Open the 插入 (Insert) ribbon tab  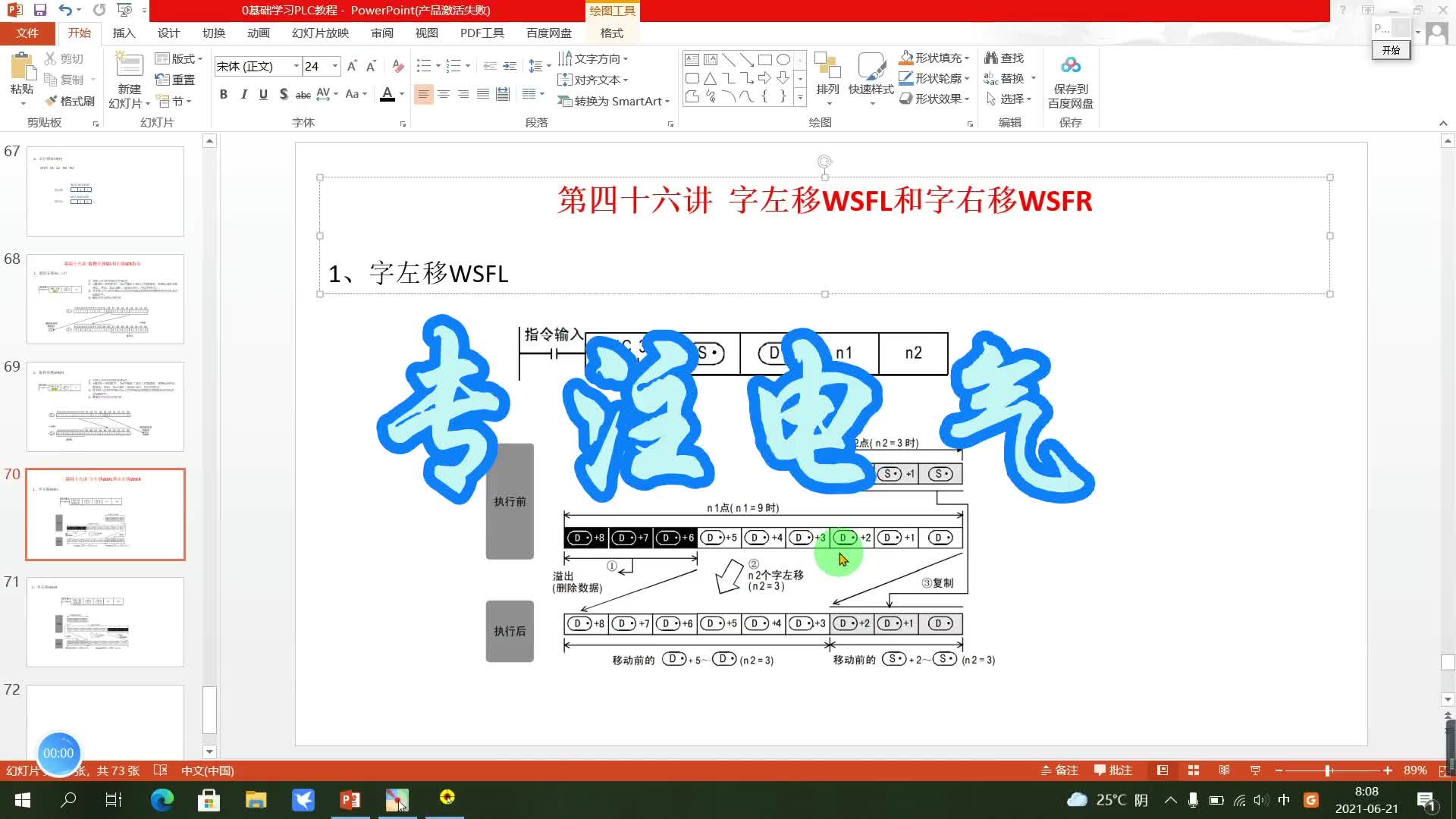point(124,33)
